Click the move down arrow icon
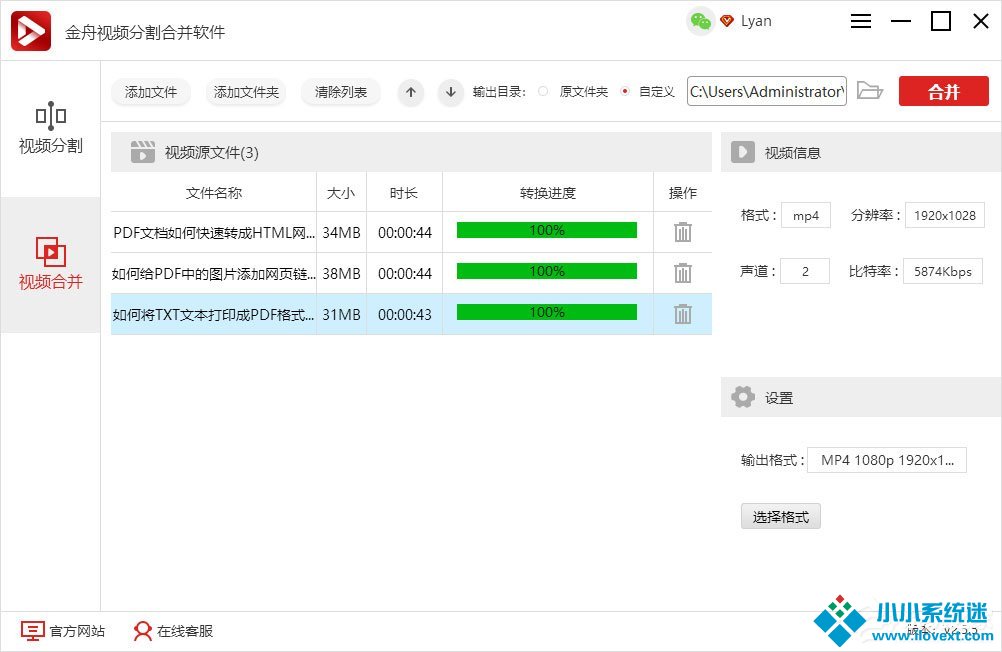Image resolution: width=1002 pixels, height=652 pixels. (451, 92)
